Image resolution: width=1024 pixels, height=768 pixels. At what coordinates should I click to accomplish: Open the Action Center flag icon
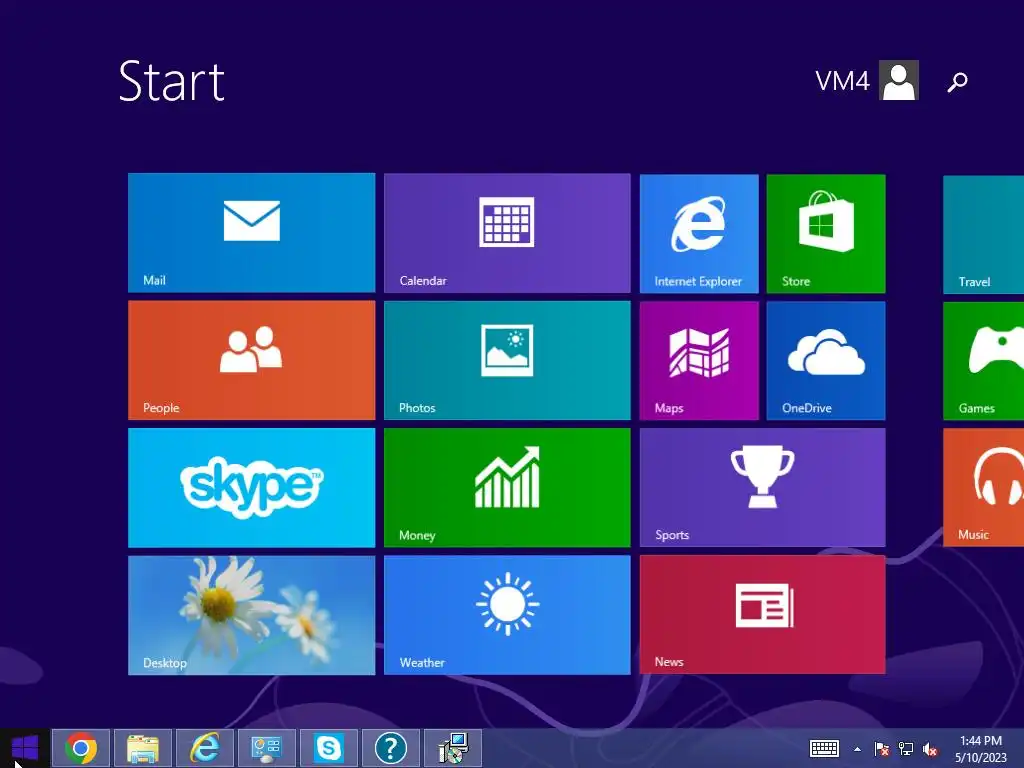point(882,749)
